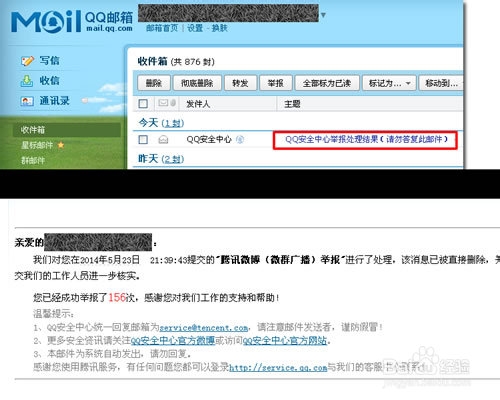500x400 pixels.
Task: Open the http://service.qq.com link
Action: click(x=278, y=368)
